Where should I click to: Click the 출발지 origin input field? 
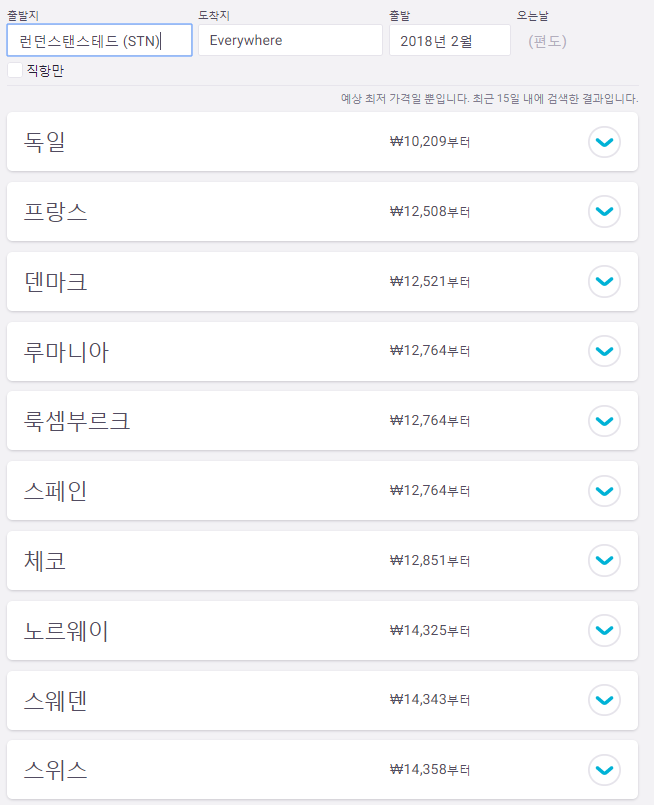point(99,41)
